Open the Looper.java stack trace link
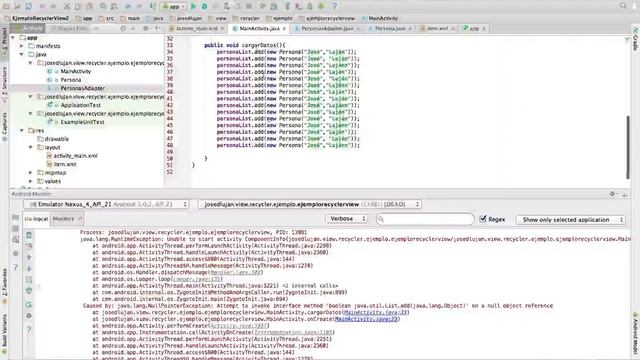The width and height of the screenshot is (640, 360). tap(197, 279)
